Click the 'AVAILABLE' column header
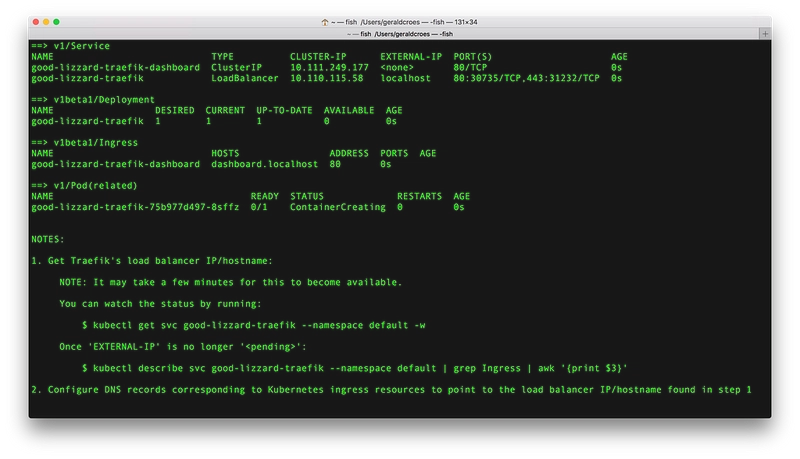This screenshot has height=459, width=800. pyautogui.click(x=349, y=110)
